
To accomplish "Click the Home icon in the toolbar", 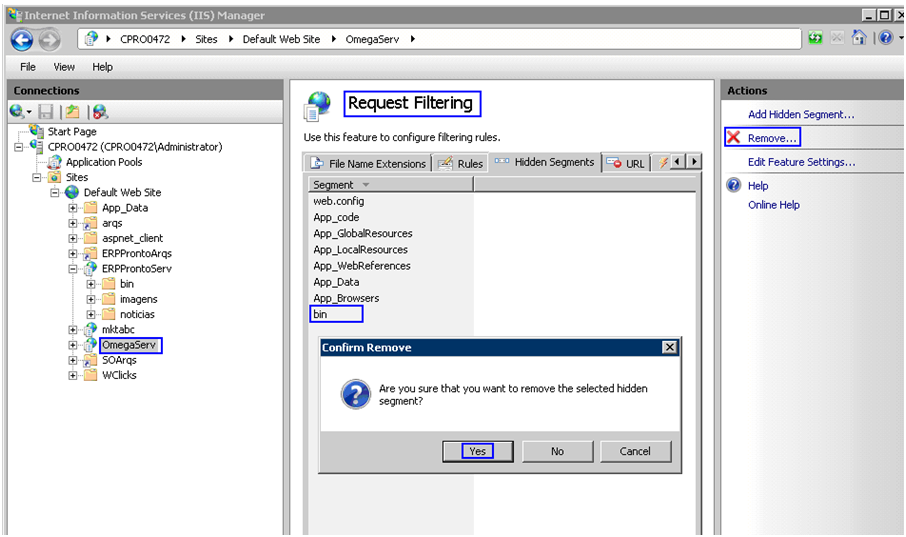I will [x=859, y=38].
